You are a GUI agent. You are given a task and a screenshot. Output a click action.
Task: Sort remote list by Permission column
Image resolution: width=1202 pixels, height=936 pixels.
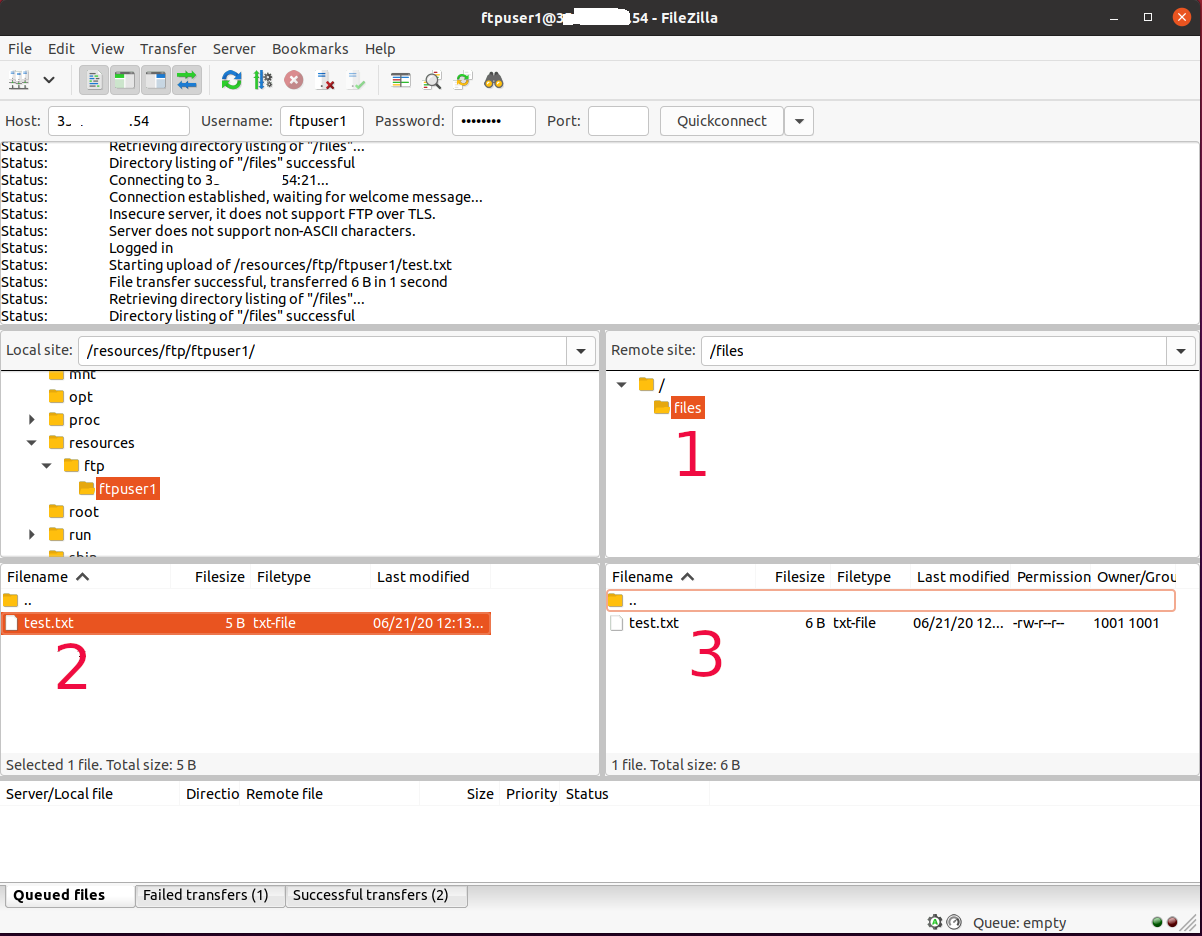(1054, 577)
